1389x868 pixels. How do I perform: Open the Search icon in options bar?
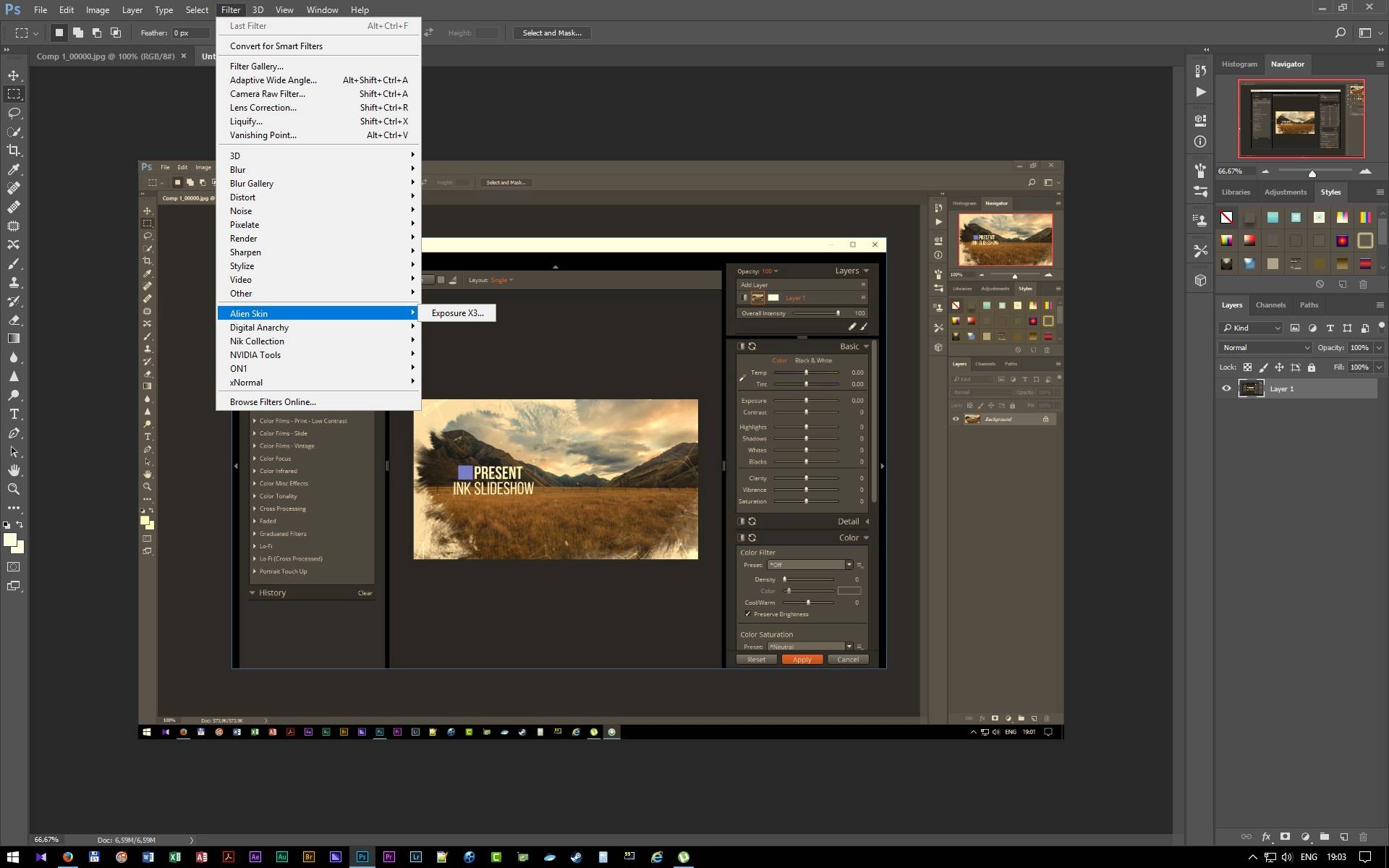point(1340,33)
